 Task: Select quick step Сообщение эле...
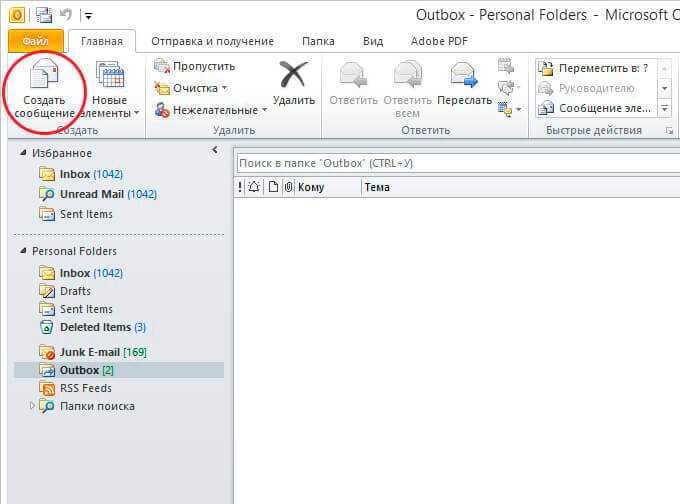pos(594,108)
